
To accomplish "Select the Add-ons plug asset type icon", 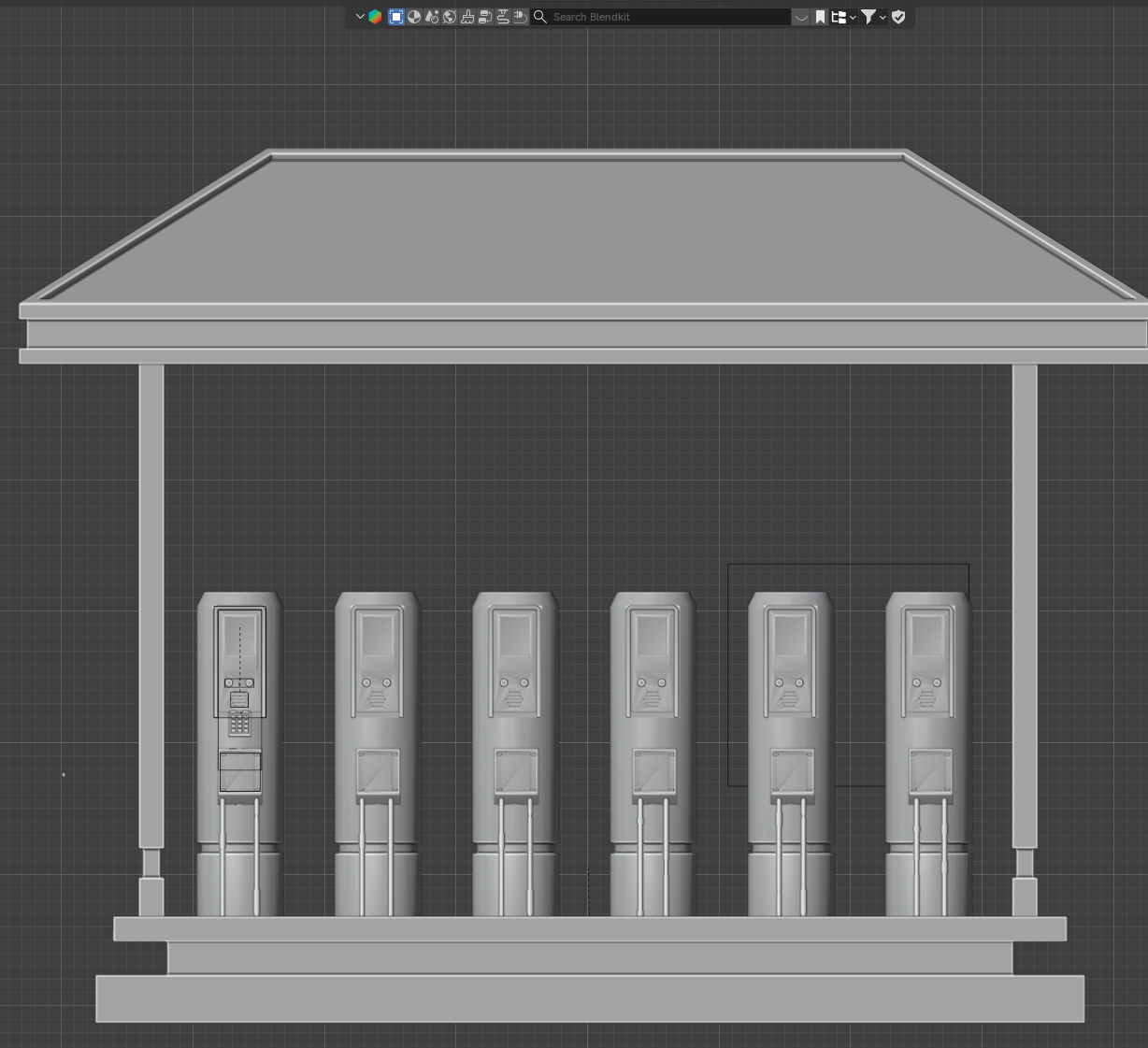I will click(x=521, y=17).
